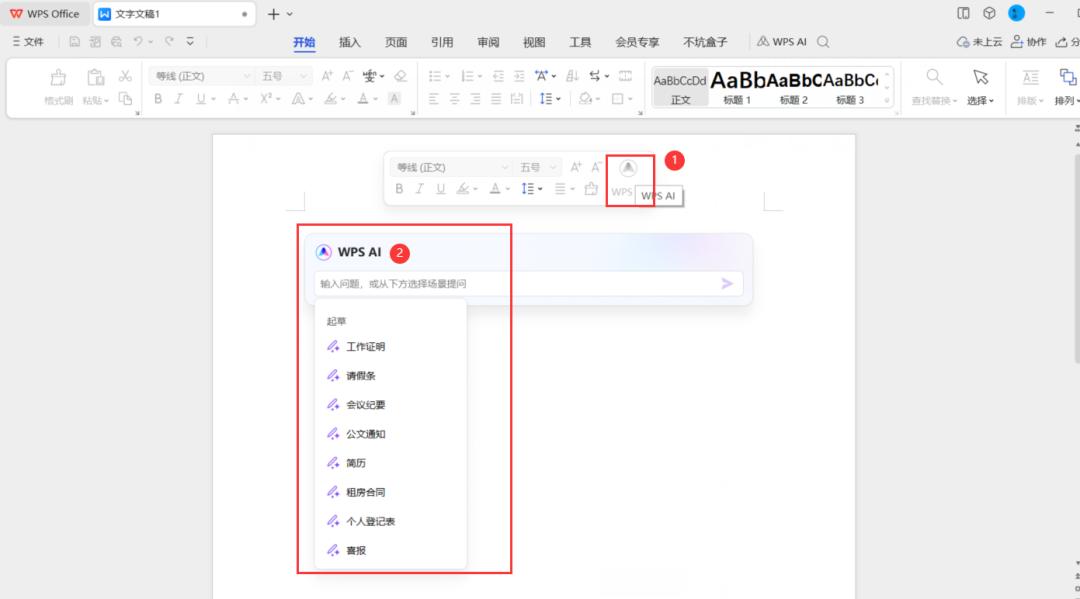
Task: Toggle Bold in the floating toolbar
Action: point(400,188)
